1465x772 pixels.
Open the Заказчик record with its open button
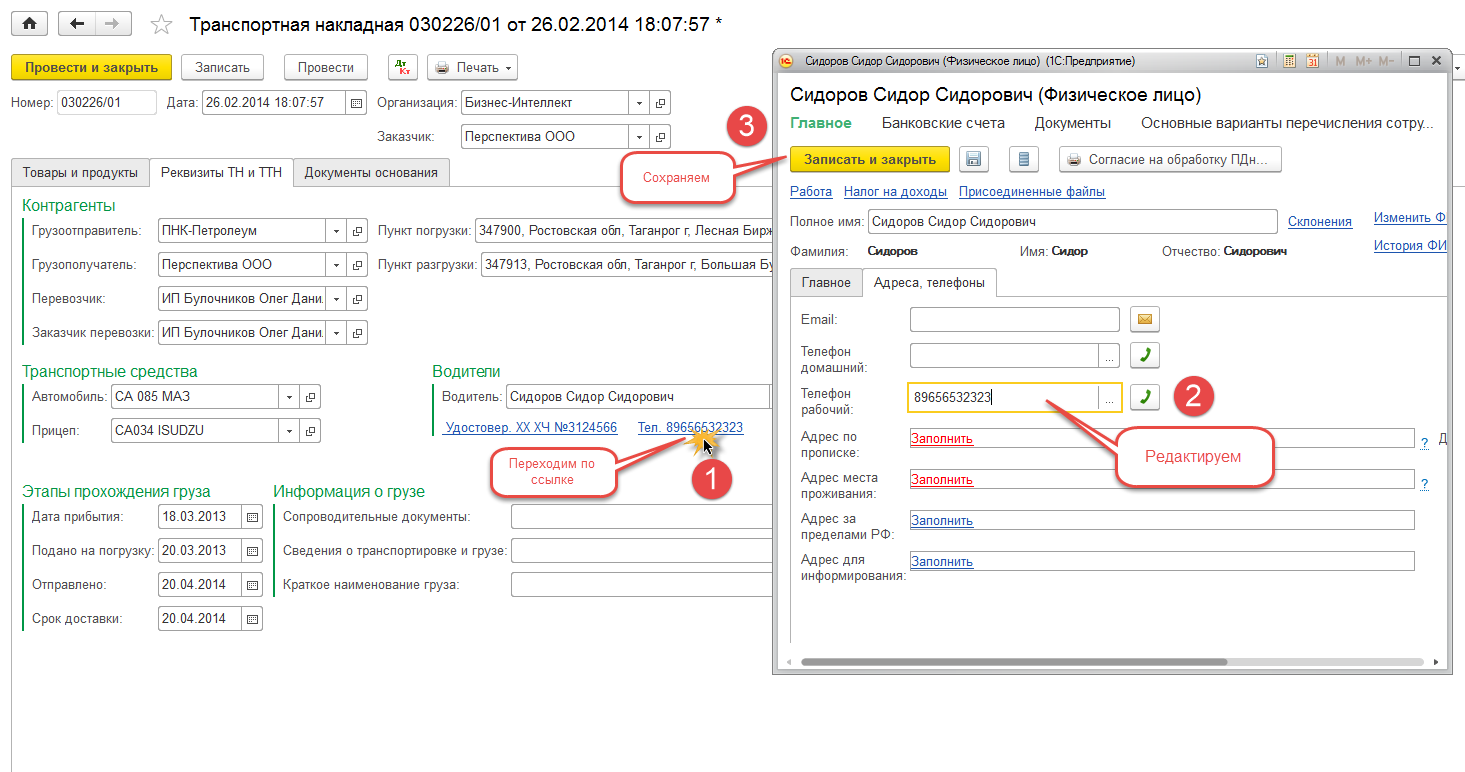(x=660, y=137)
